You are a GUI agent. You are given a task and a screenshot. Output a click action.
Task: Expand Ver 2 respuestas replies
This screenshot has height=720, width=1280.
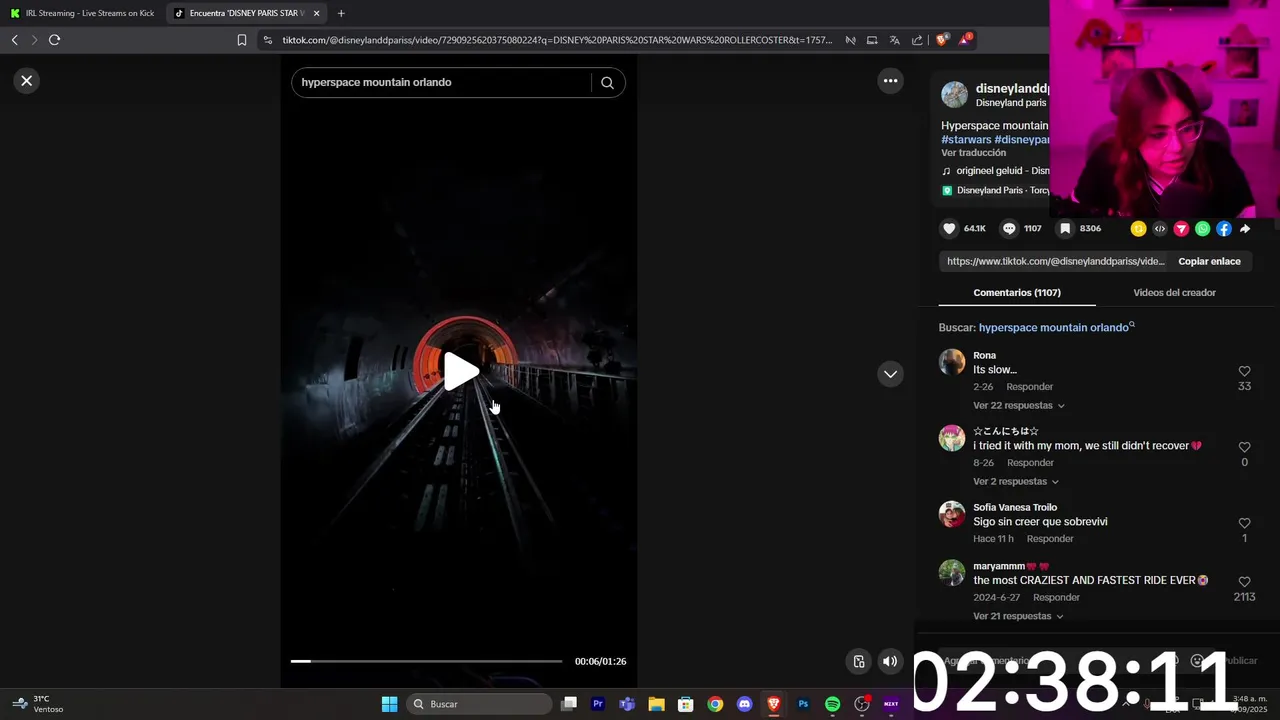click(x=1016, y=481)
